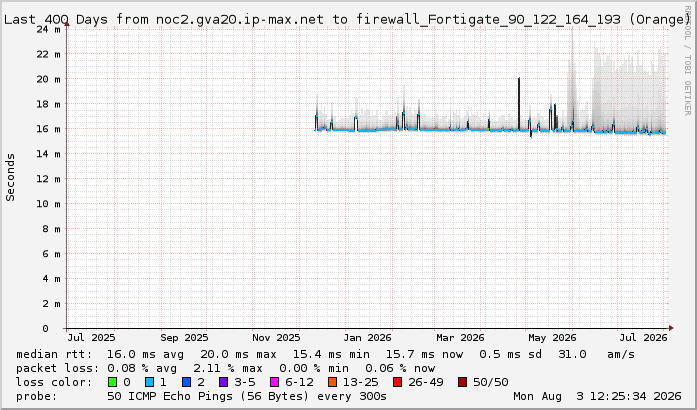Click the '0.06 % now' packet loss value
Image resolution: width=697 pixels, height=410 pixels.
click(400, 368)
